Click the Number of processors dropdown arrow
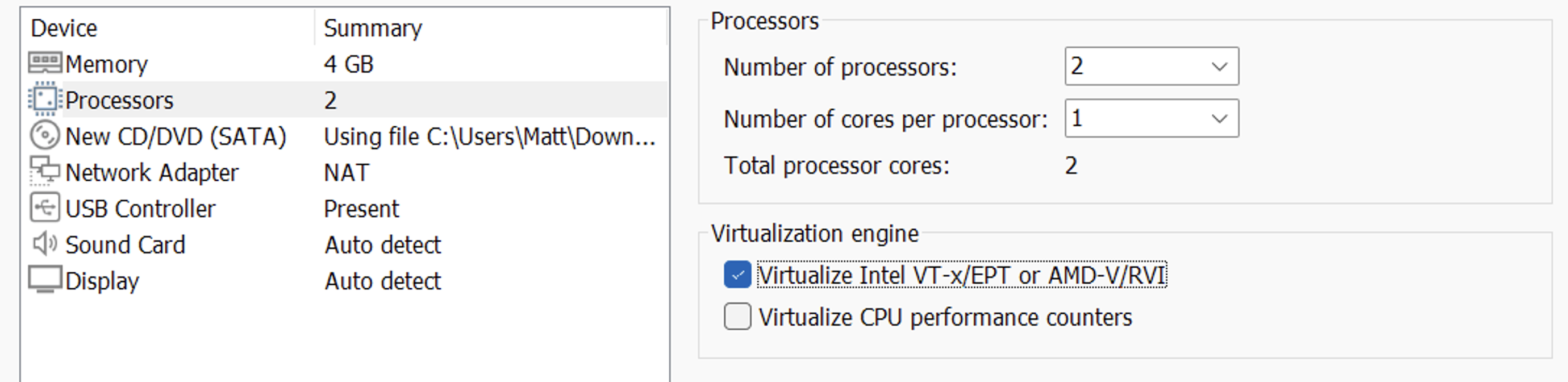This screenshot has width=1568, height=382. pos(1219,67)
